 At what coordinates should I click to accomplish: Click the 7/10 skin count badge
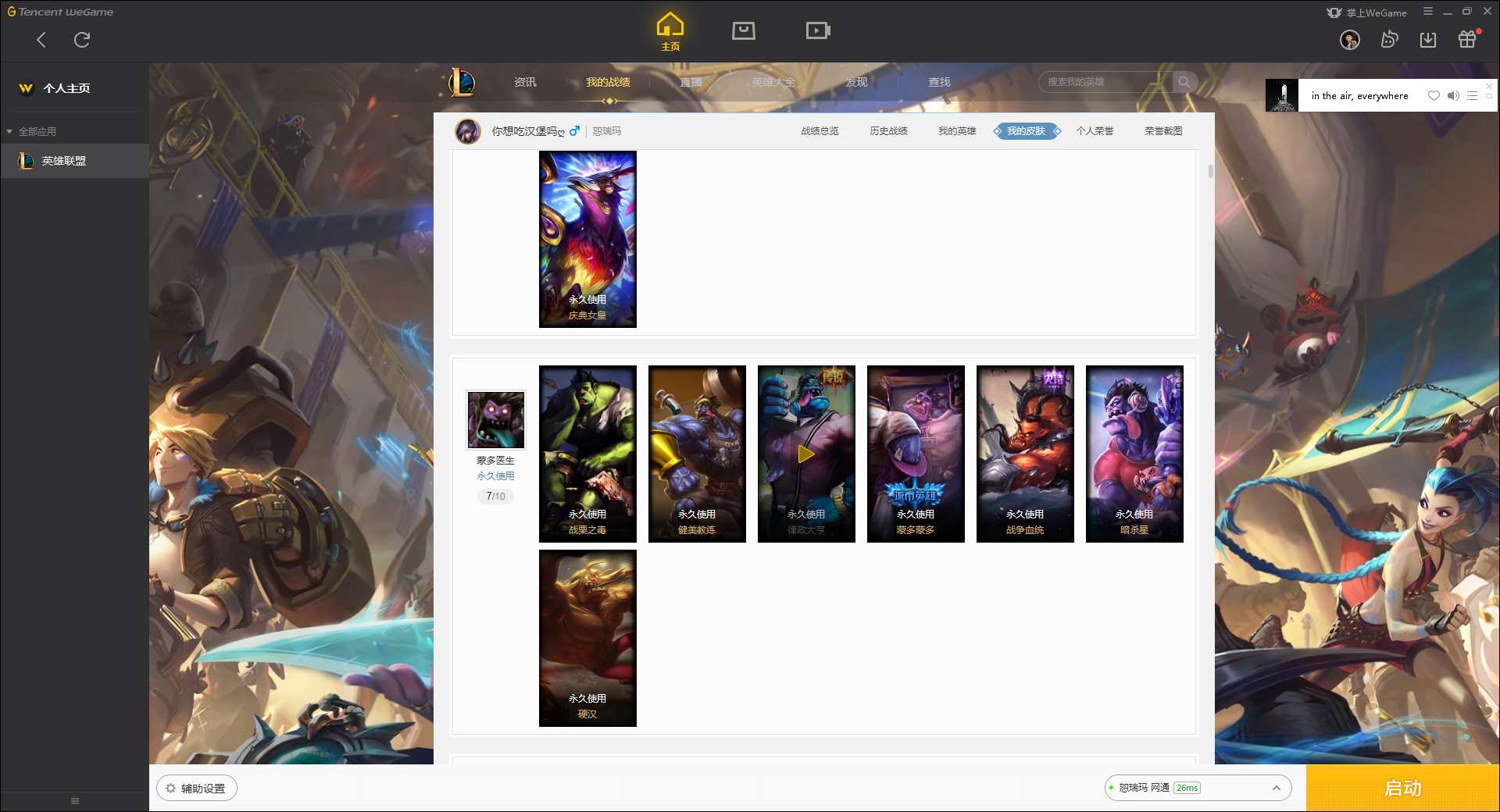(x=496, y=497)
